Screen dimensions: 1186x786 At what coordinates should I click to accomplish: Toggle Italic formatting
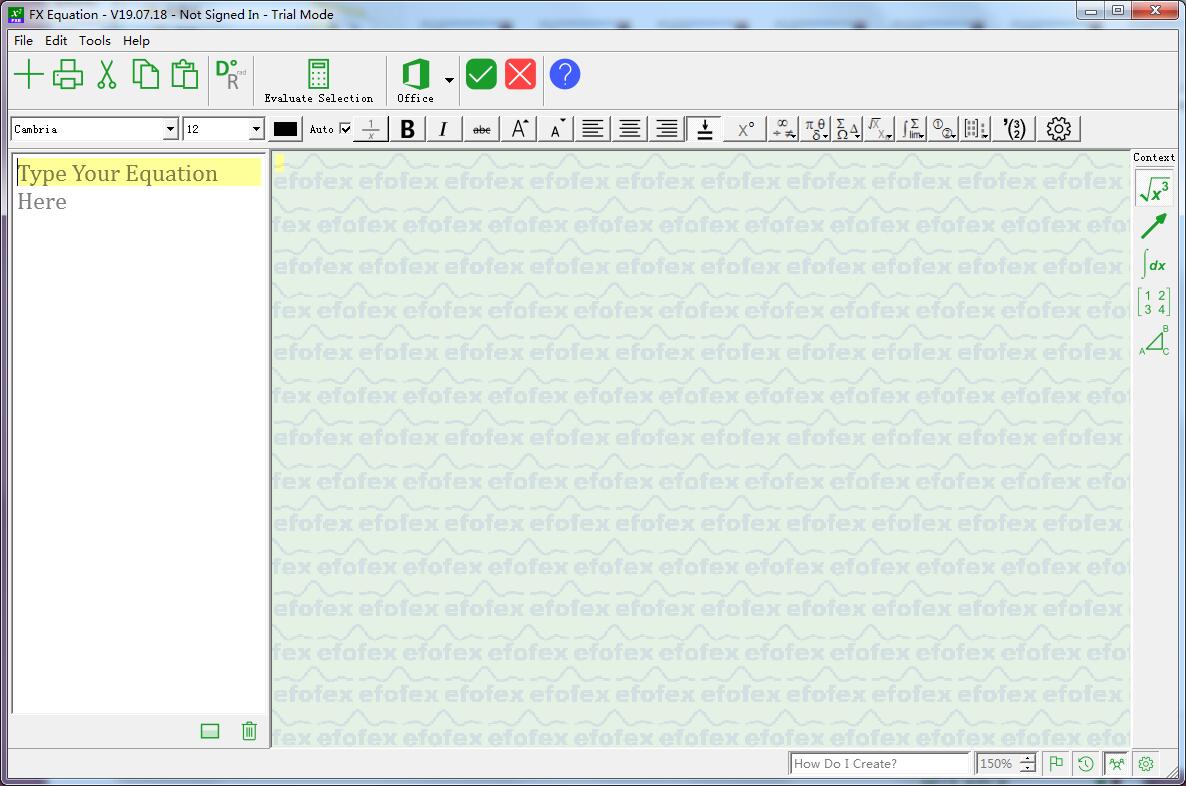(443, 129)
